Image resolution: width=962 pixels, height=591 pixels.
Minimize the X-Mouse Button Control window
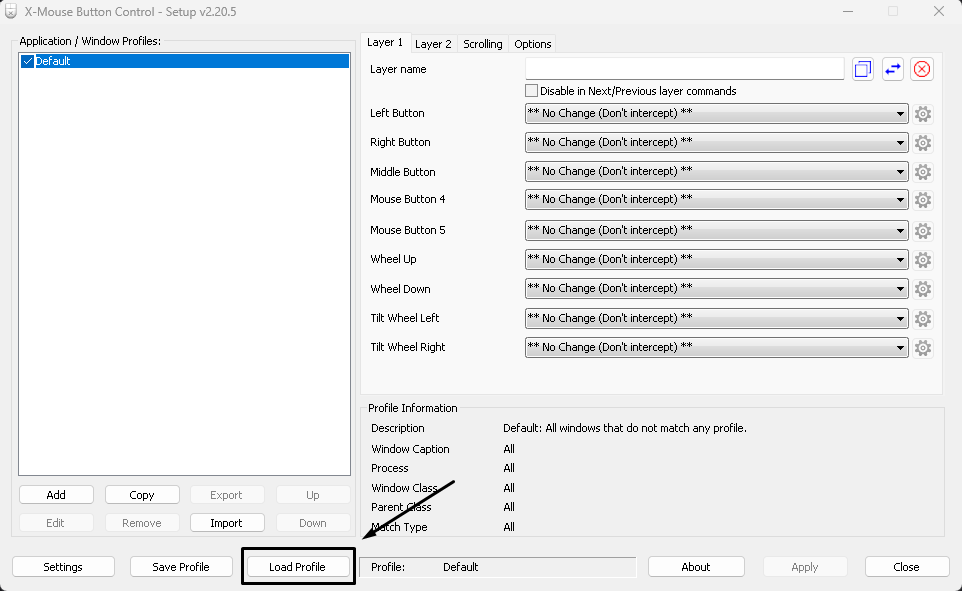pos(848,11)
